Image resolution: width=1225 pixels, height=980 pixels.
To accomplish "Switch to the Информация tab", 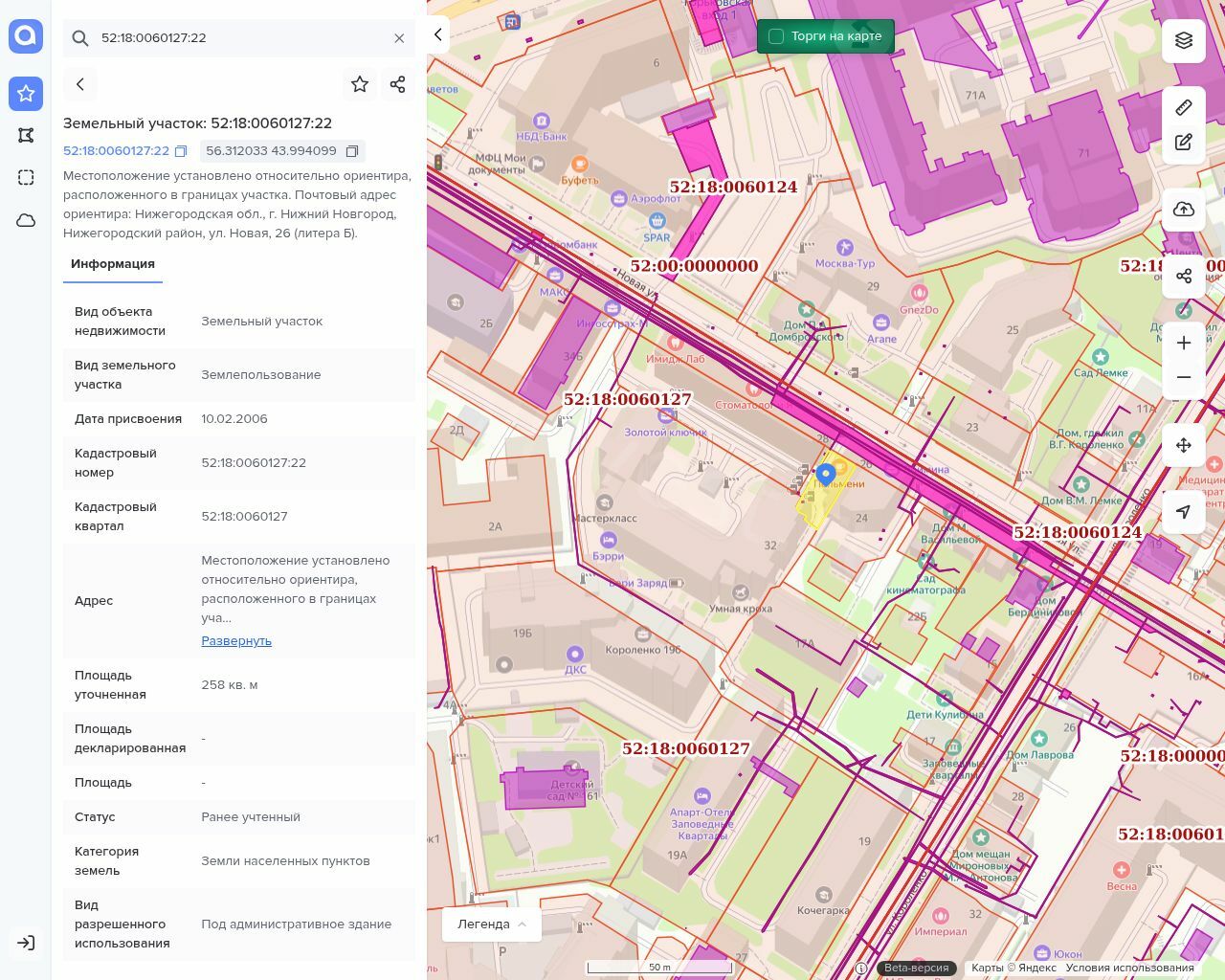I will 113,264.
